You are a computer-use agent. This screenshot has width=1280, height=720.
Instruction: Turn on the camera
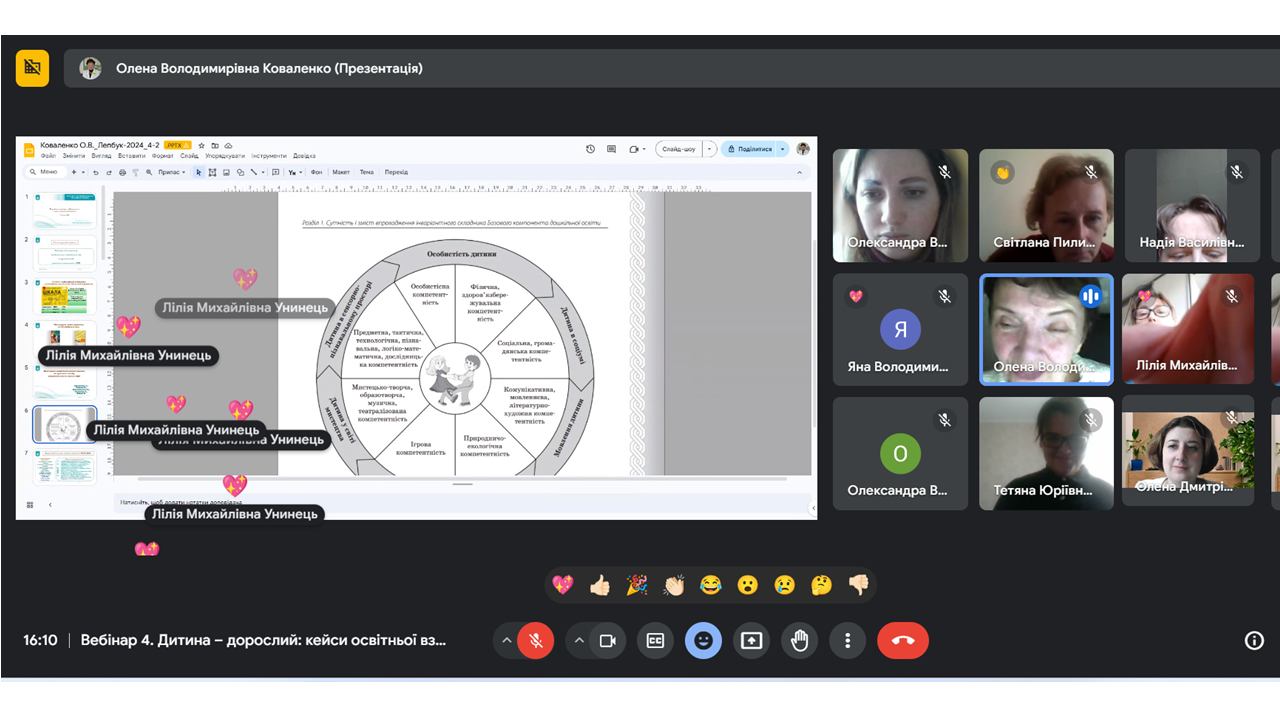pyautogui.click(x=607, y=641)
